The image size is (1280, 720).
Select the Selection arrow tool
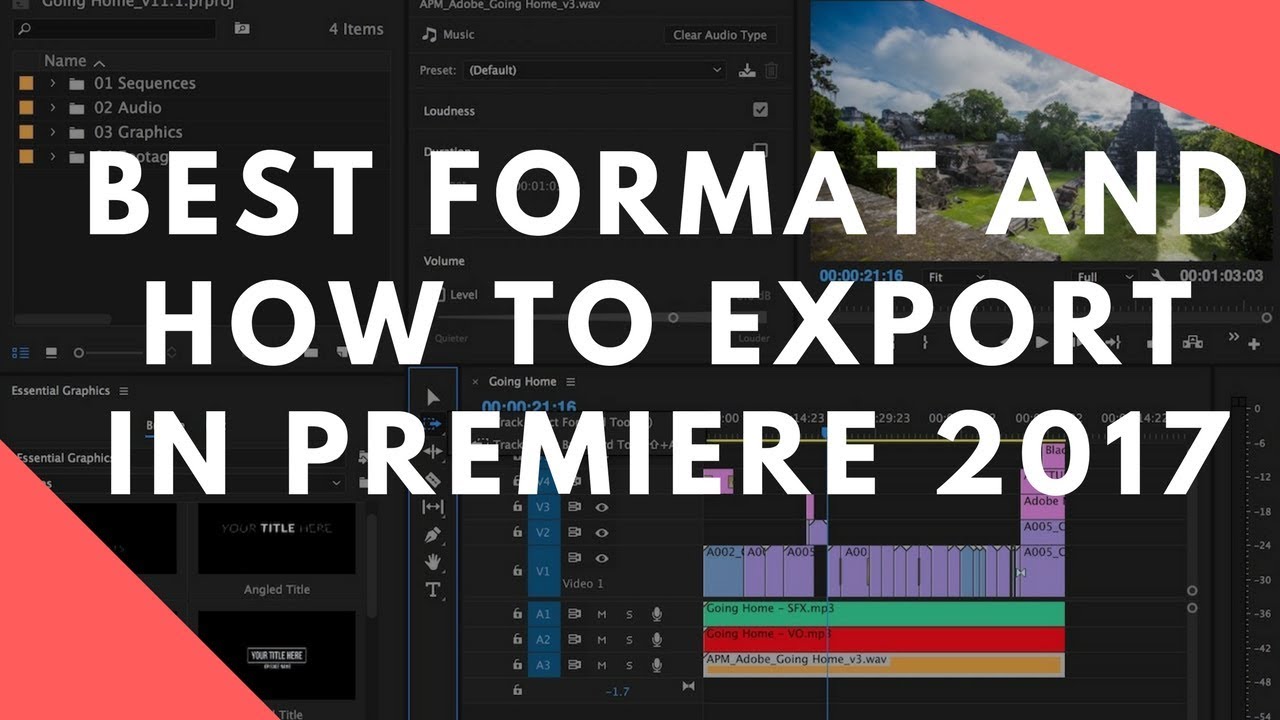(433, 398)
